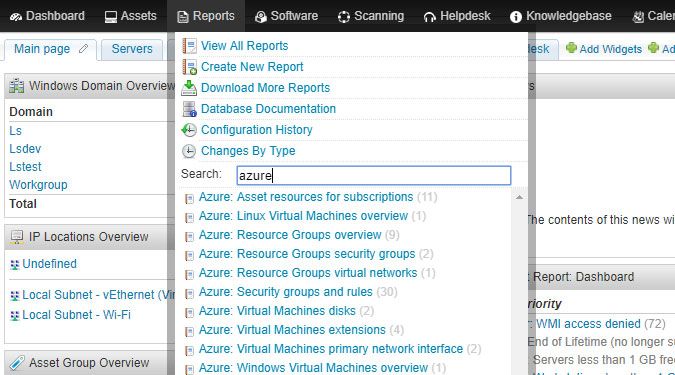The image size is (675, 375).
Task: Open the Lsdev domain link
Action: pos(25,149)
